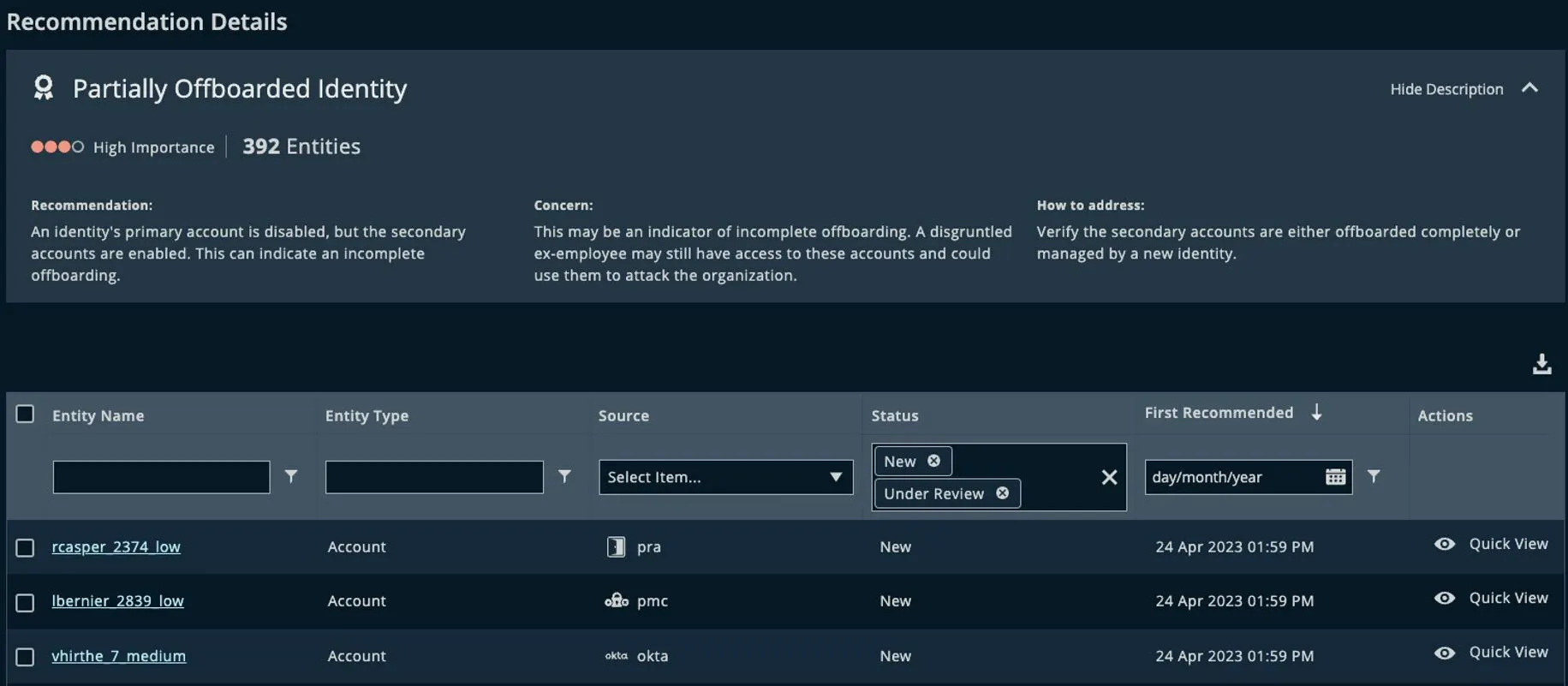The image size is (1568, 686).
Task: Click Hide Description
Action: click(1446, 89)
